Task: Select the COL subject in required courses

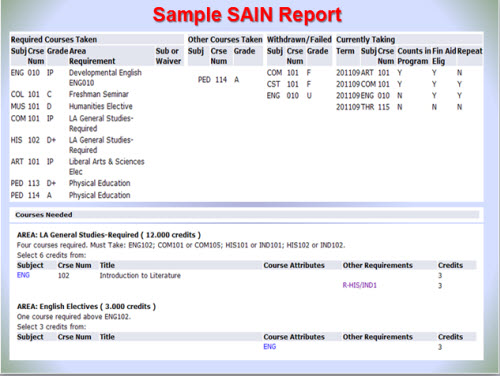Action: point(17,94)
